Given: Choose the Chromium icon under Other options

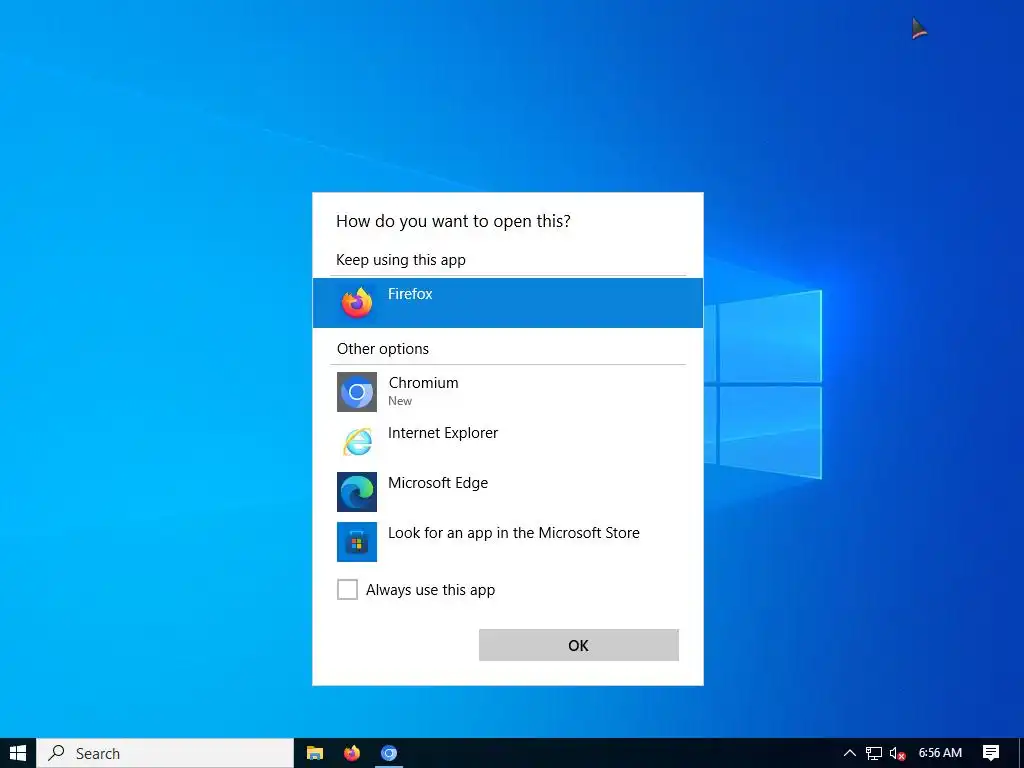Looking at the screenshot, I should tap(357, 392).
